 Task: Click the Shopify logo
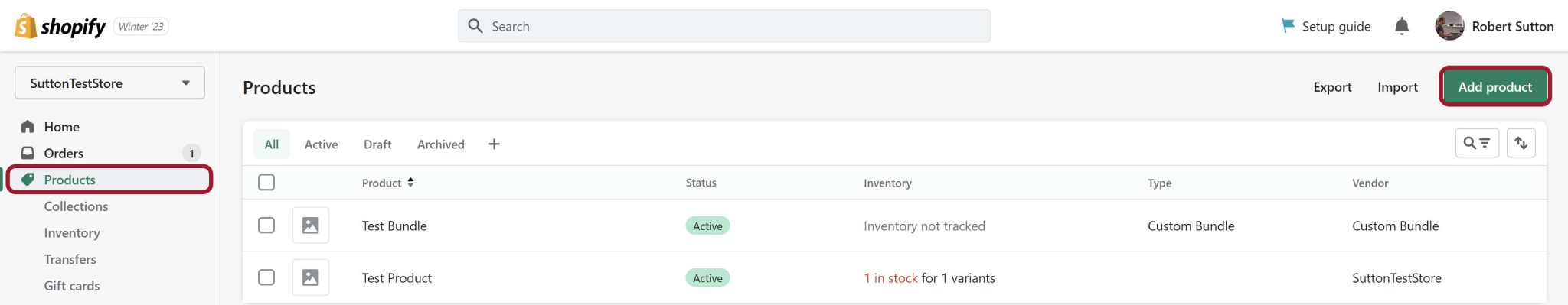click(x=60, y=27)
